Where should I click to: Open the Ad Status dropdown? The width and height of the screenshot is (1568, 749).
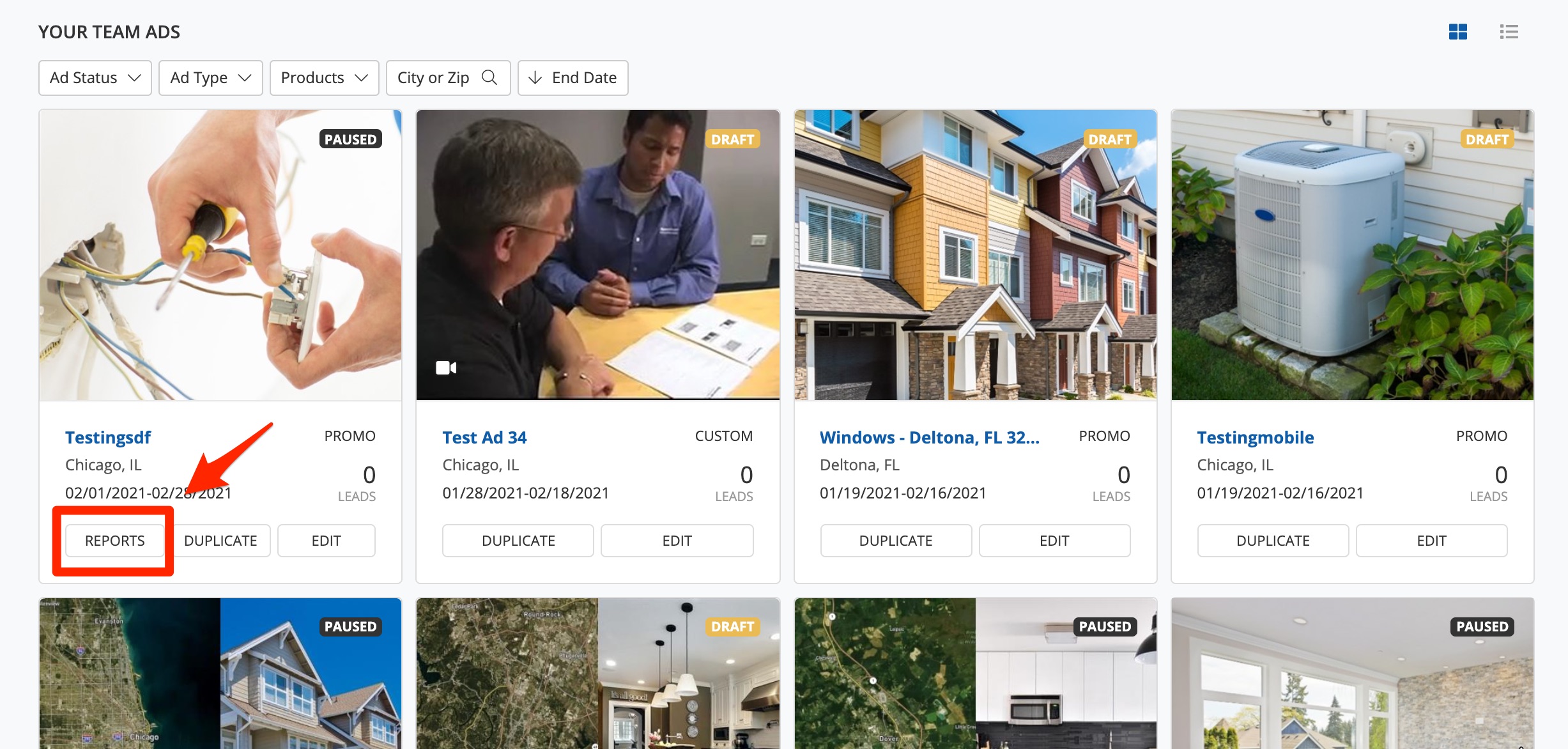tap(95, 77)
